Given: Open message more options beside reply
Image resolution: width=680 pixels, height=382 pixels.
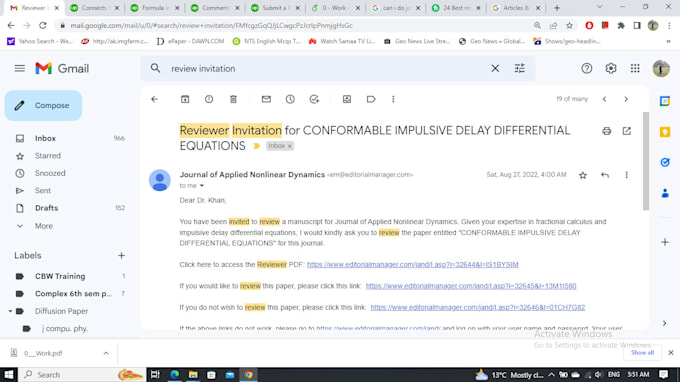Looking at the screenshot, I should [626, 175].
